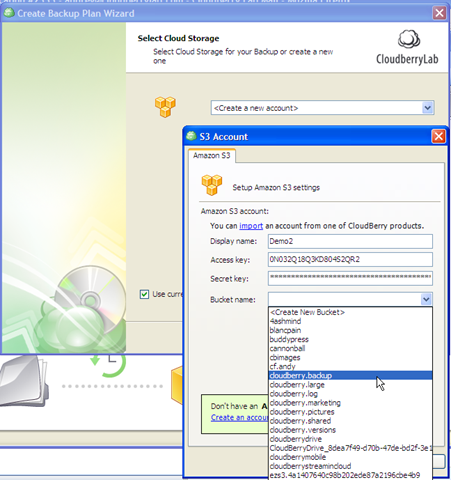Click the Create Backup Plan Wizard title icon
The height and width of the screenshot is (480, 451).
click(x=9, y=13)
